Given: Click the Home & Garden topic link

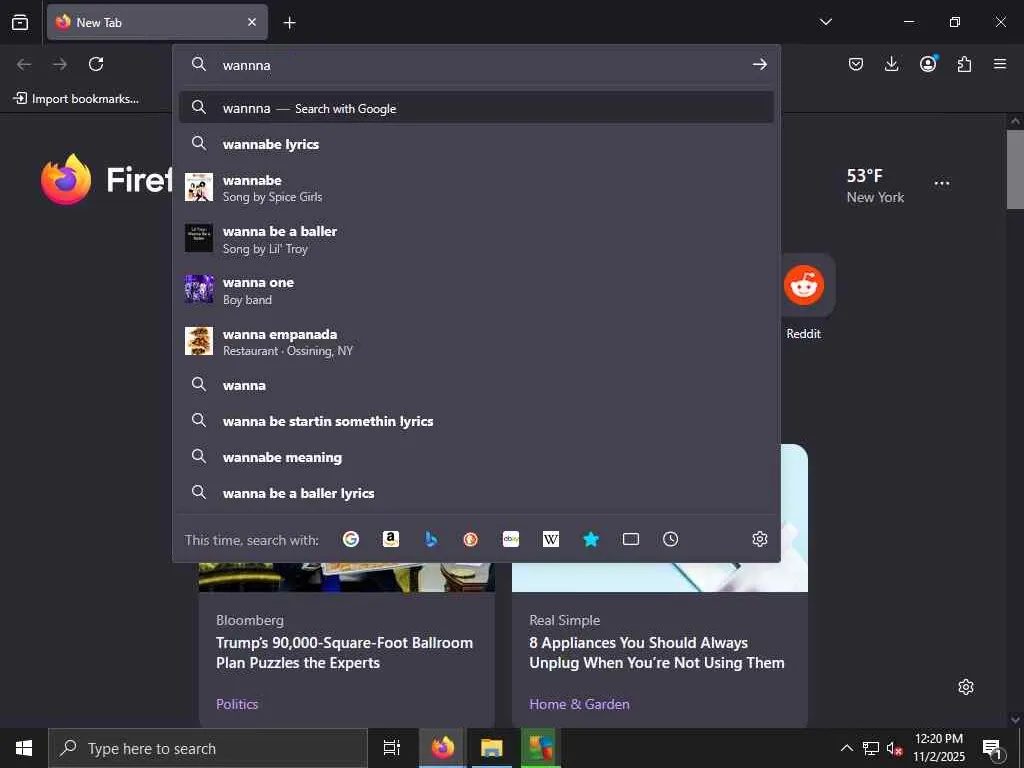Looking at the screenshot, I should (x=579, y=704).
